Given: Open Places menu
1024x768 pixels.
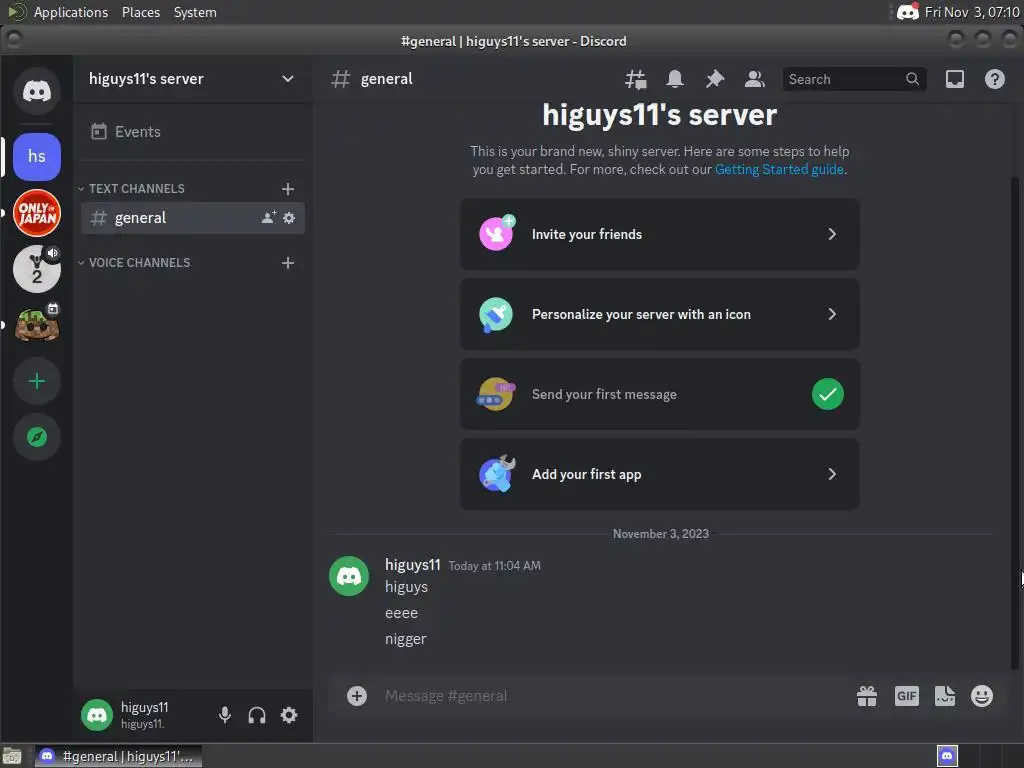Looking at the screenshot, I should (x=140, y=12).
